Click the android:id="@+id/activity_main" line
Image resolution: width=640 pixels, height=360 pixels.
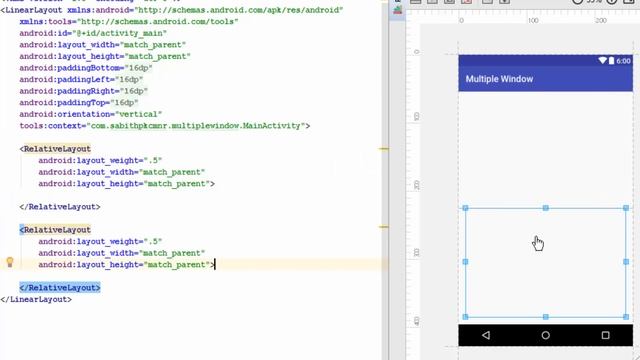pyautogui.click(x=93, y=33)
